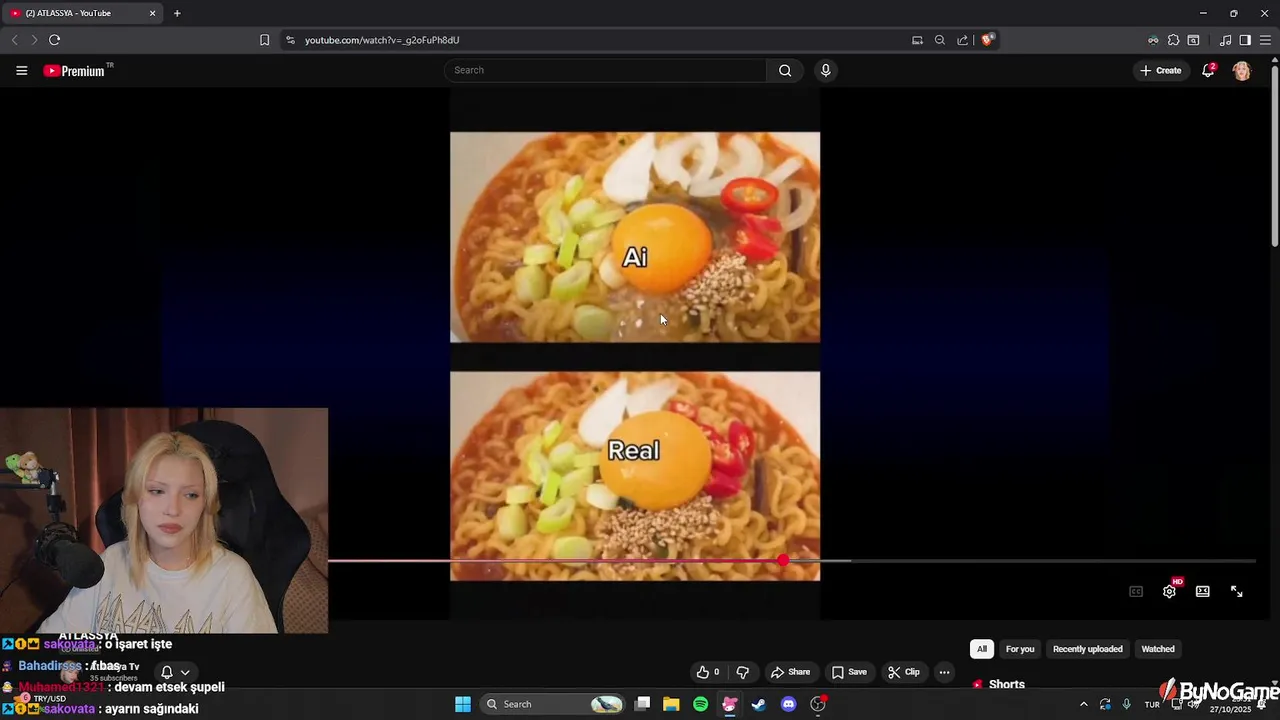Click the taskbar Search box
Viewport: 1280px width, 720px height.
[x=553, y=704]
